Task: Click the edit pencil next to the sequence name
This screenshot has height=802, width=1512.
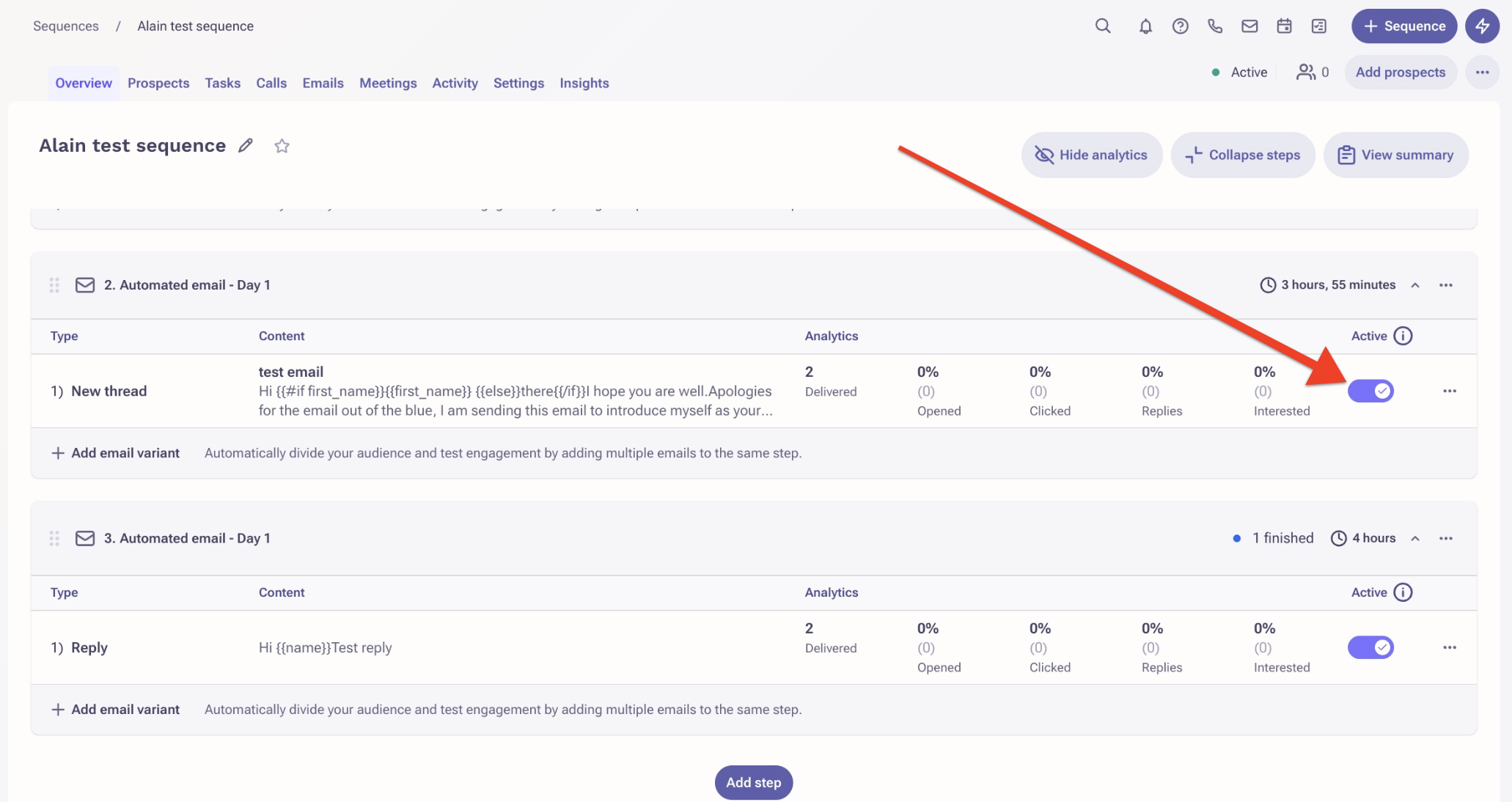Action: [246, 145]
